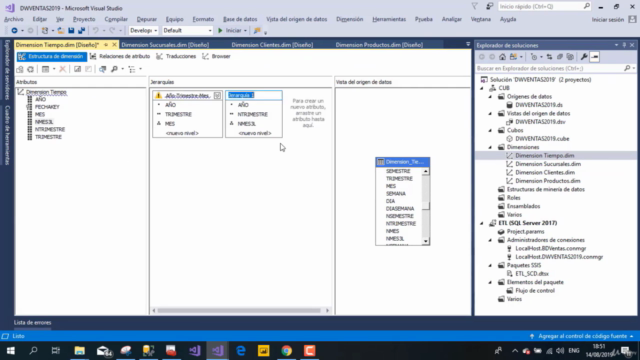Screen dimensions: 640x360
Task: Open the Default platform dropdown
Action: coord(187,31)
